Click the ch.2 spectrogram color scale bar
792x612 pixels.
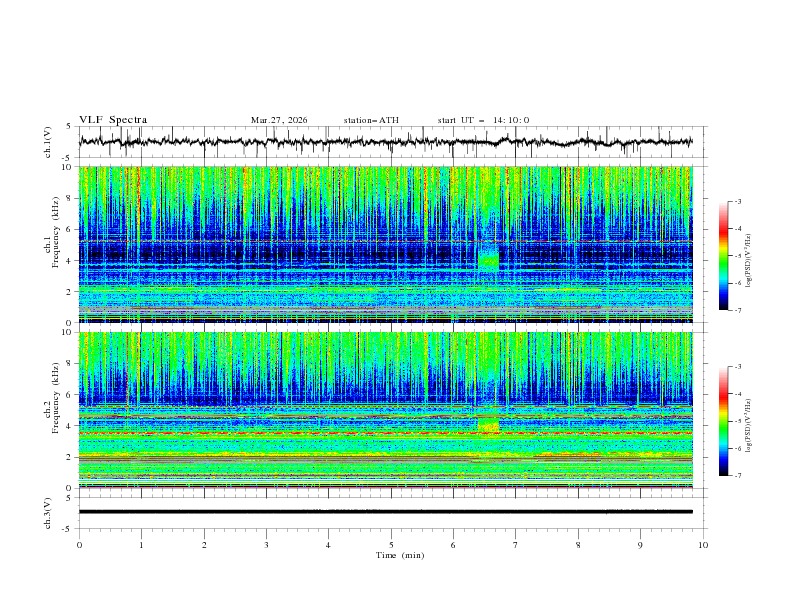point(724,421)
